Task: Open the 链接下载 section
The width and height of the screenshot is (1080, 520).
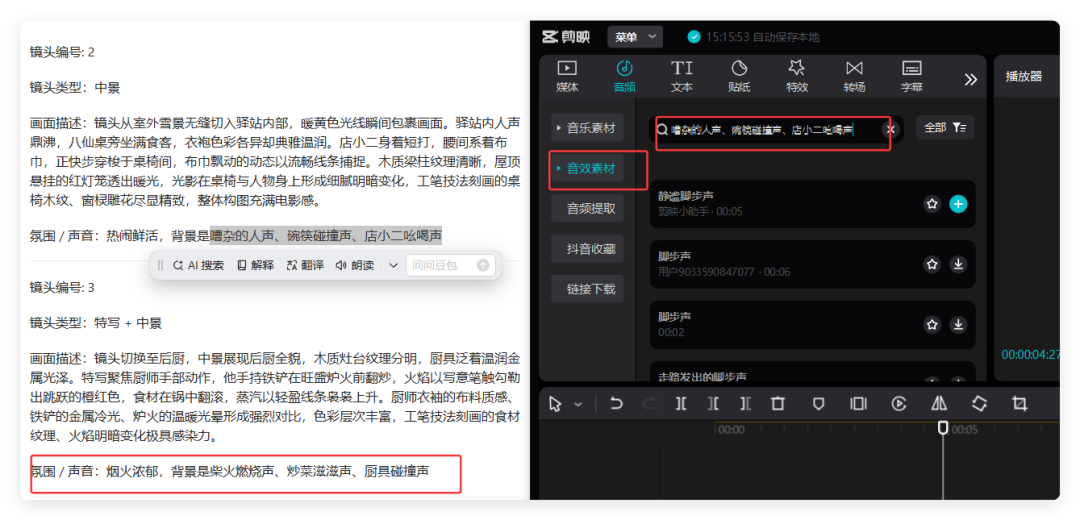Action: tap(590, 290)
